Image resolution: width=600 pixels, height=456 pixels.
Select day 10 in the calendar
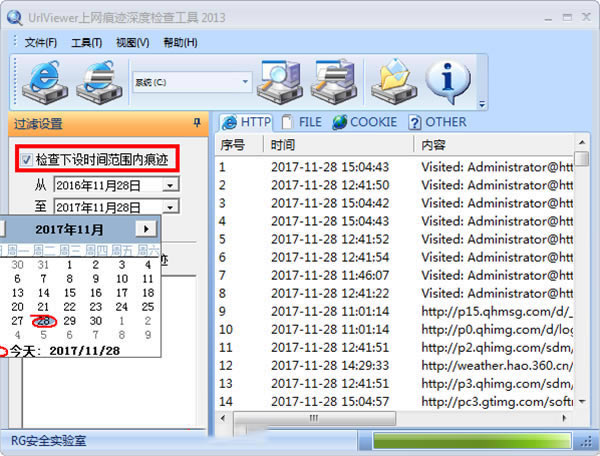coord(122,279)
